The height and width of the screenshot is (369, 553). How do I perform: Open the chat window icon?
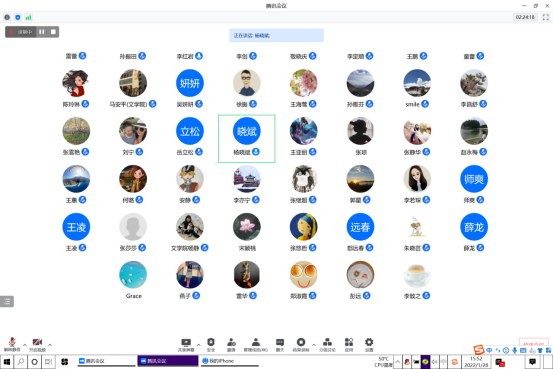coord(280,345)
